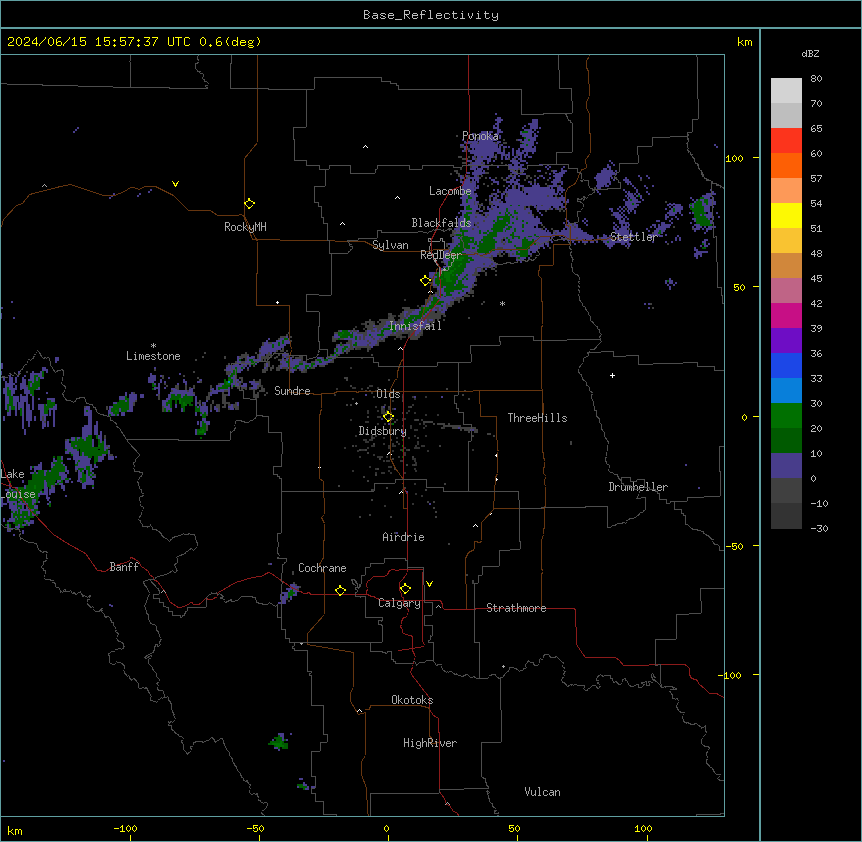Click the HighRiver label

pos(430,743)
